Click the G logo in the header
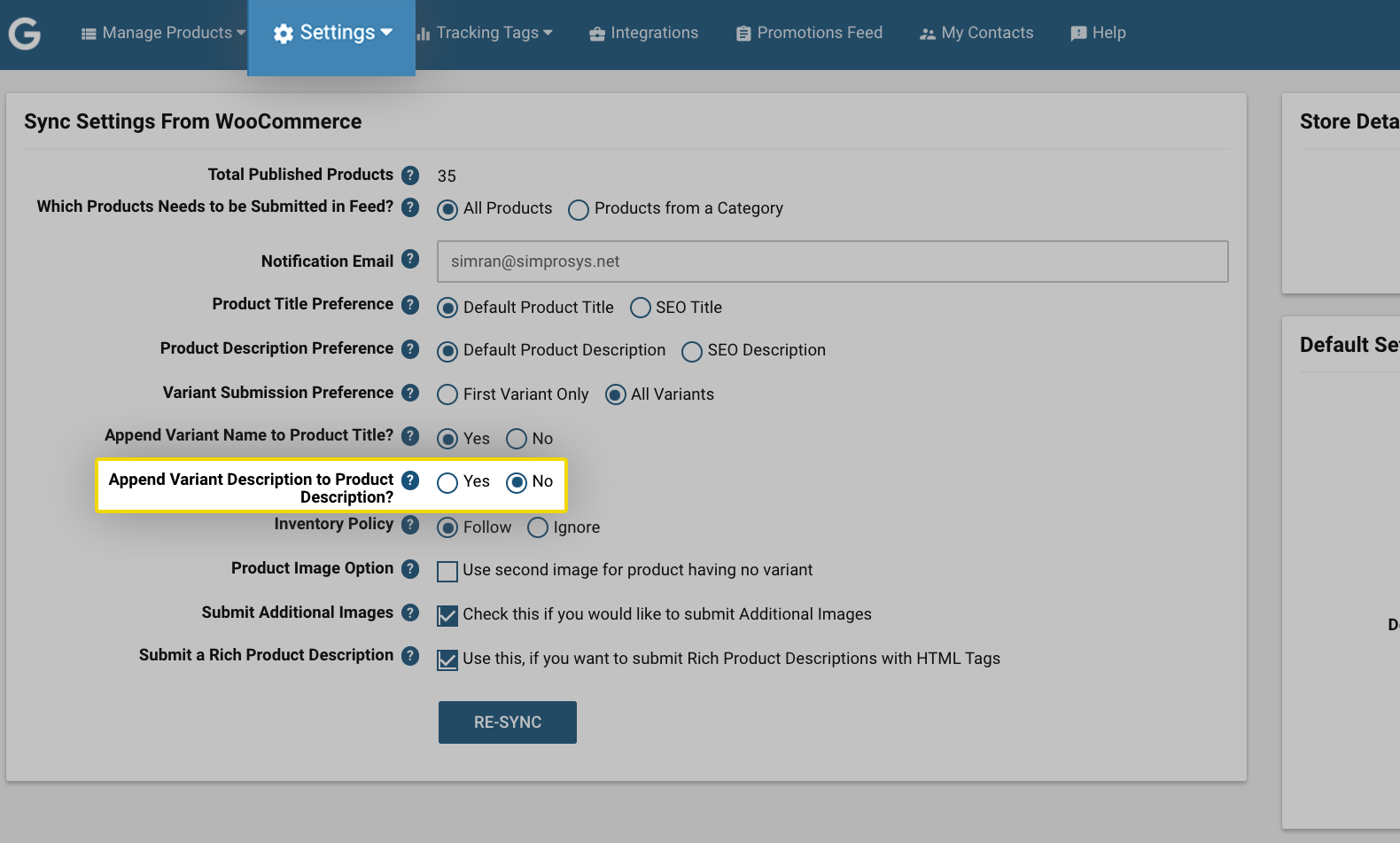The height and width of the screenshot is (843, 1400). point(25,34)
